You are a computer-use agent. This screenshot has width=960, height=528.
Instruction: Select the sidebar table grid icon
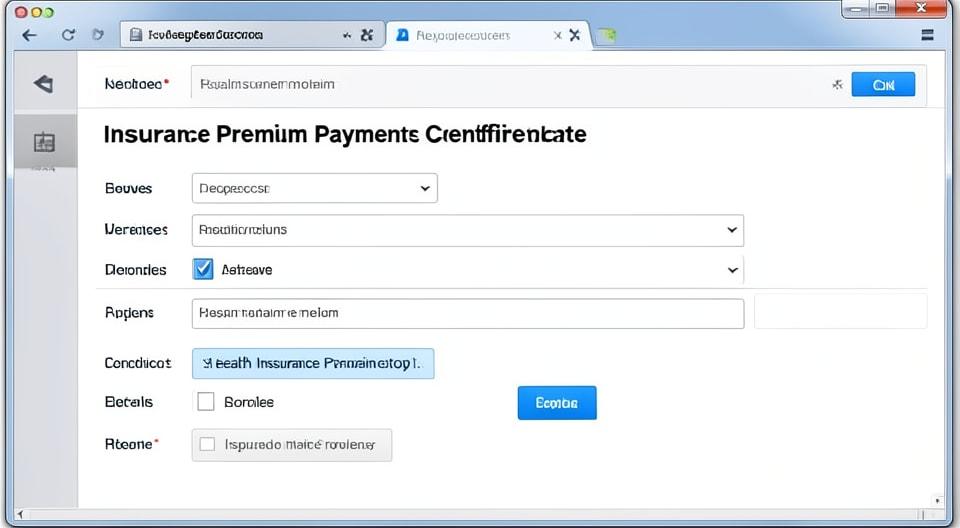pyautogui.click(x=44, y=142)
